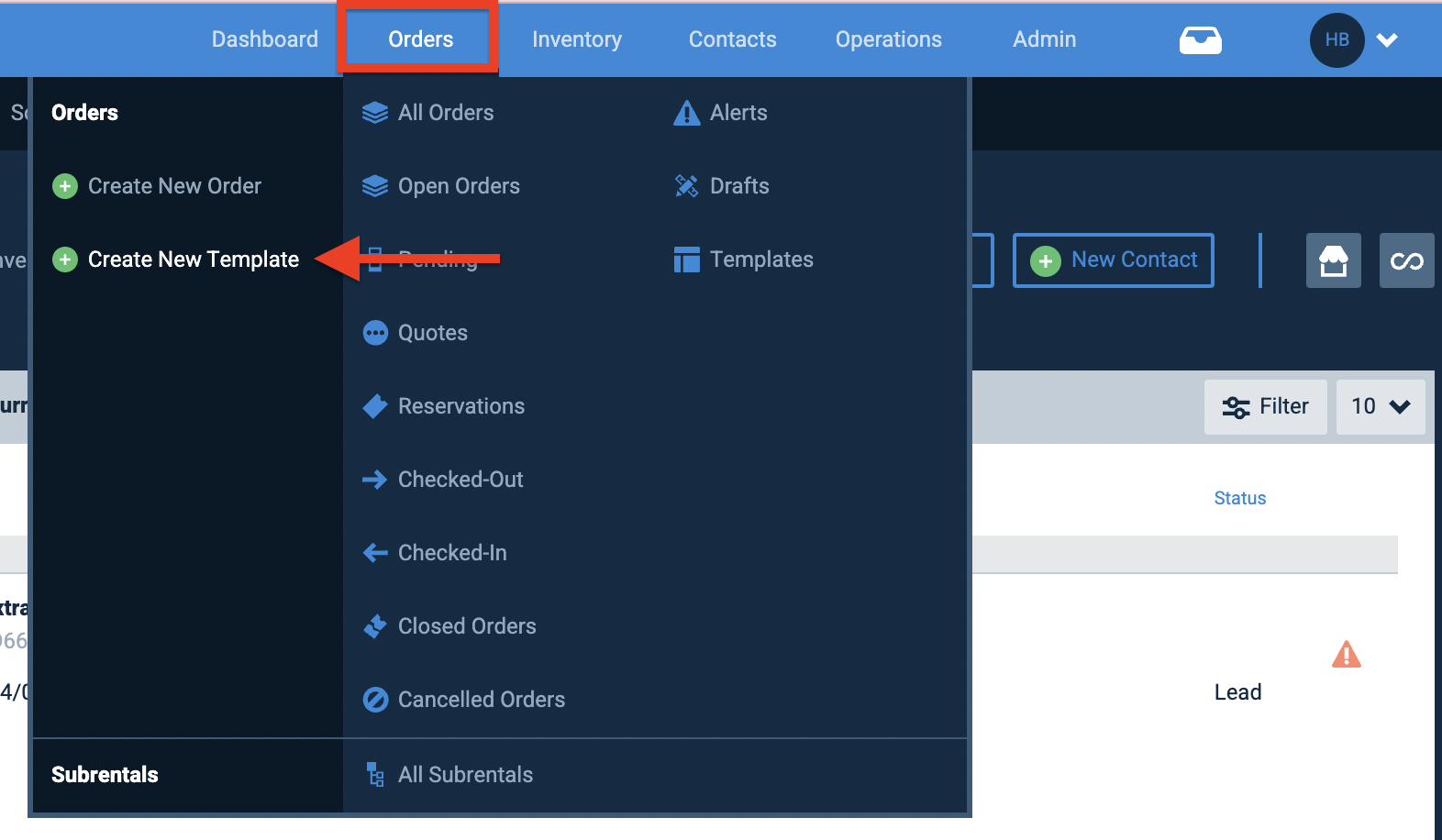Screen dimensions: 1442x840
Task: Click the Templates layout icon
Action: coord(686,260)
